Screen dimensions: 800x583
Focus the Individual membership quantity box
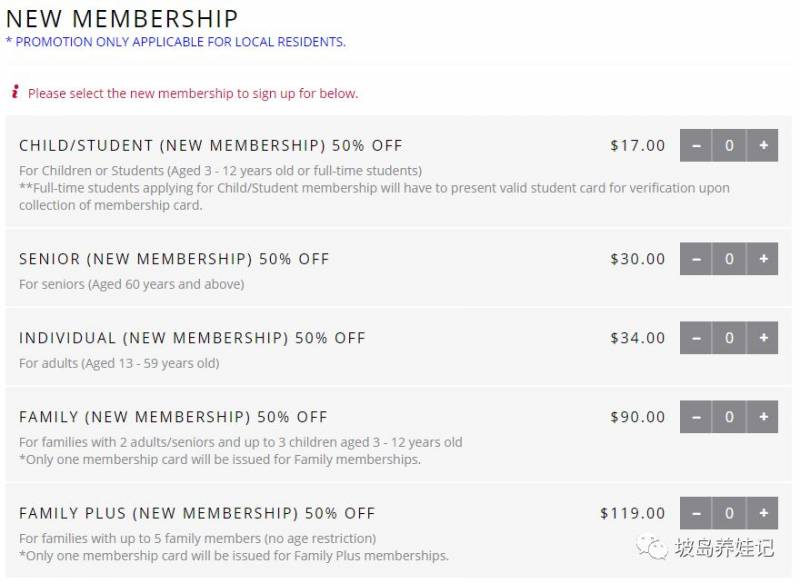[729, 337]
